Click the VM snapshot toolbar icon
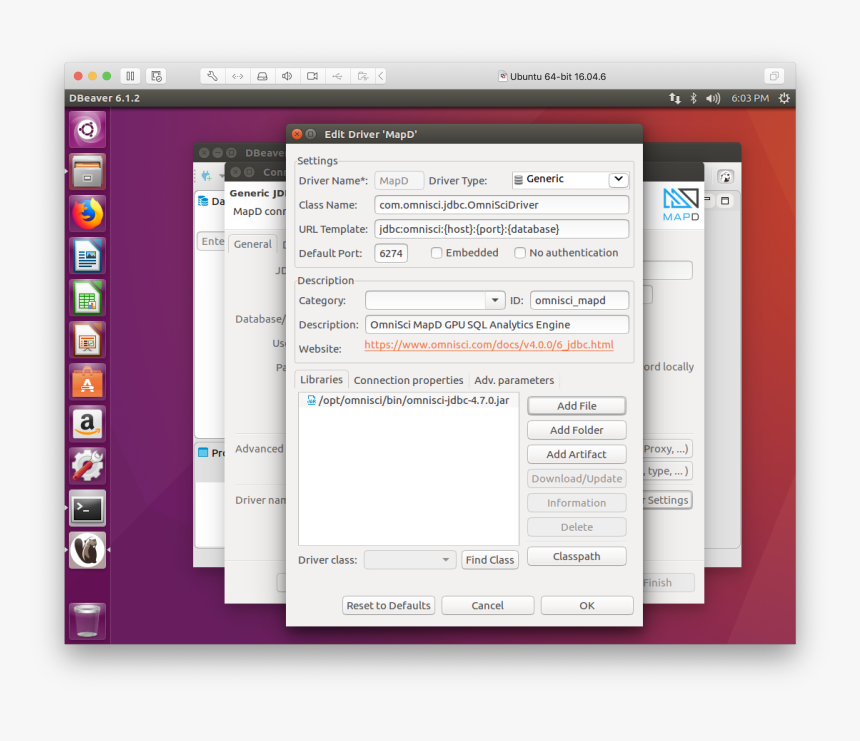860x741 pixels. (x=156, y=76)
